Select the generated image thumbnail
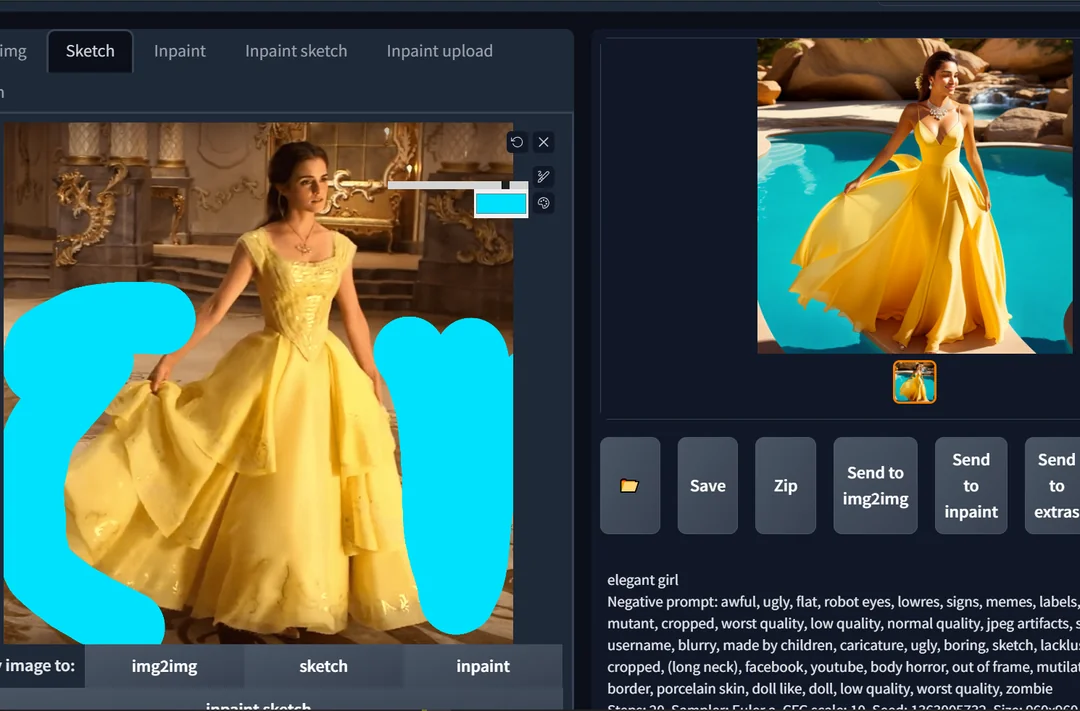The image size is (1080, 711). tap(915, 382)
